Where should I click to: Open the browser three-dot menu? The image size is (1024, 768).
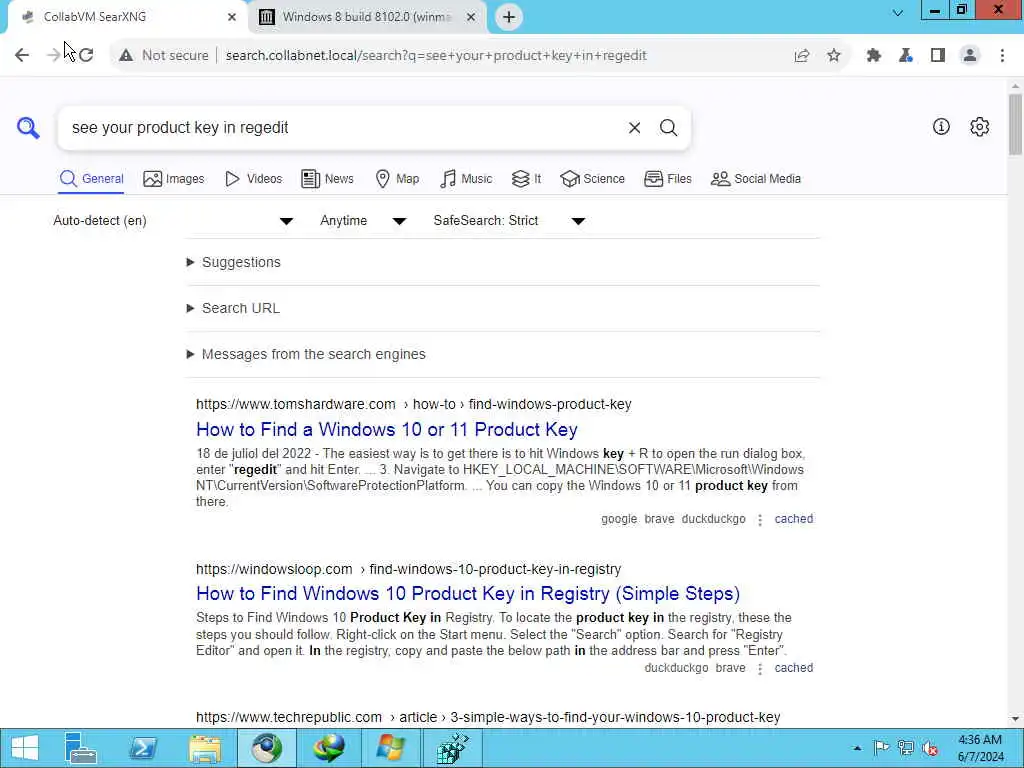click(x=1002, y=56)
